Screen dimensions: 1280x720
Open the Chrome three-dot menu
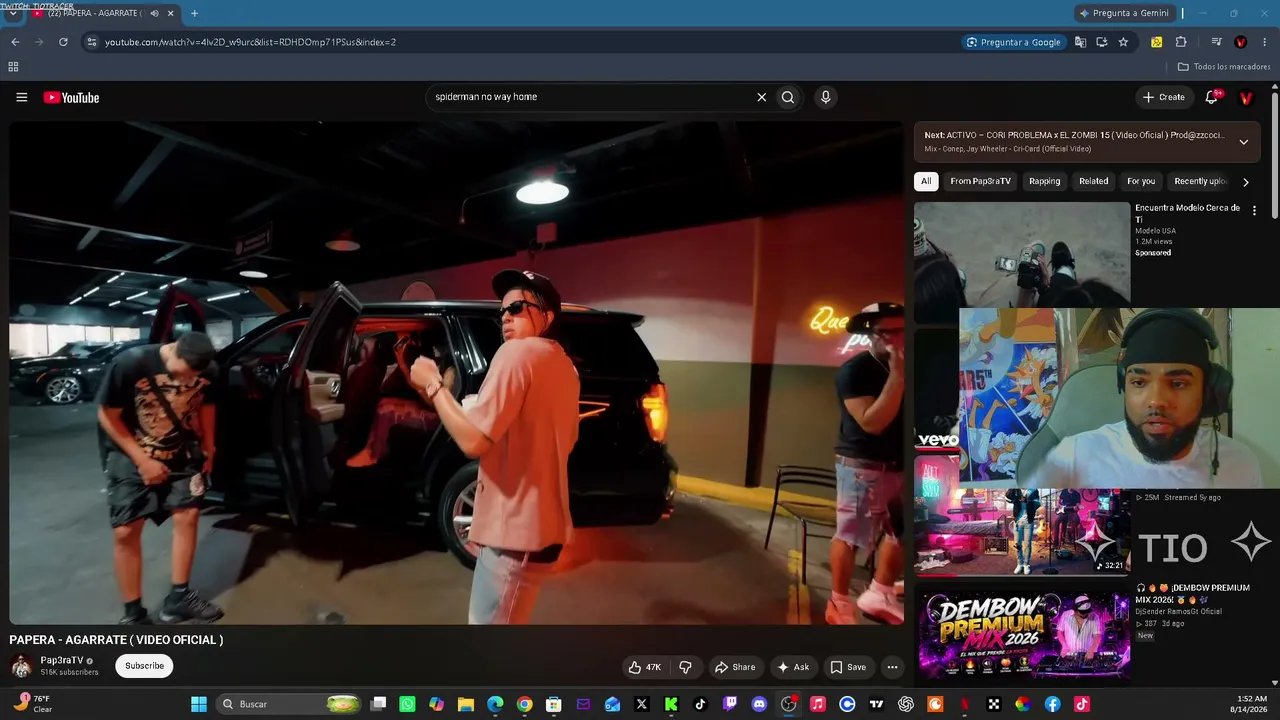point(1265,42)
